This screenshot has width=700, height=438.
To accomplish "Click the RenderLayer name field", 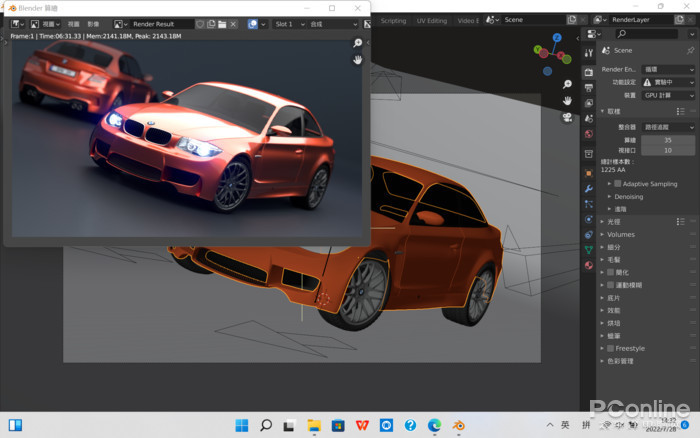I will [641, 20].
